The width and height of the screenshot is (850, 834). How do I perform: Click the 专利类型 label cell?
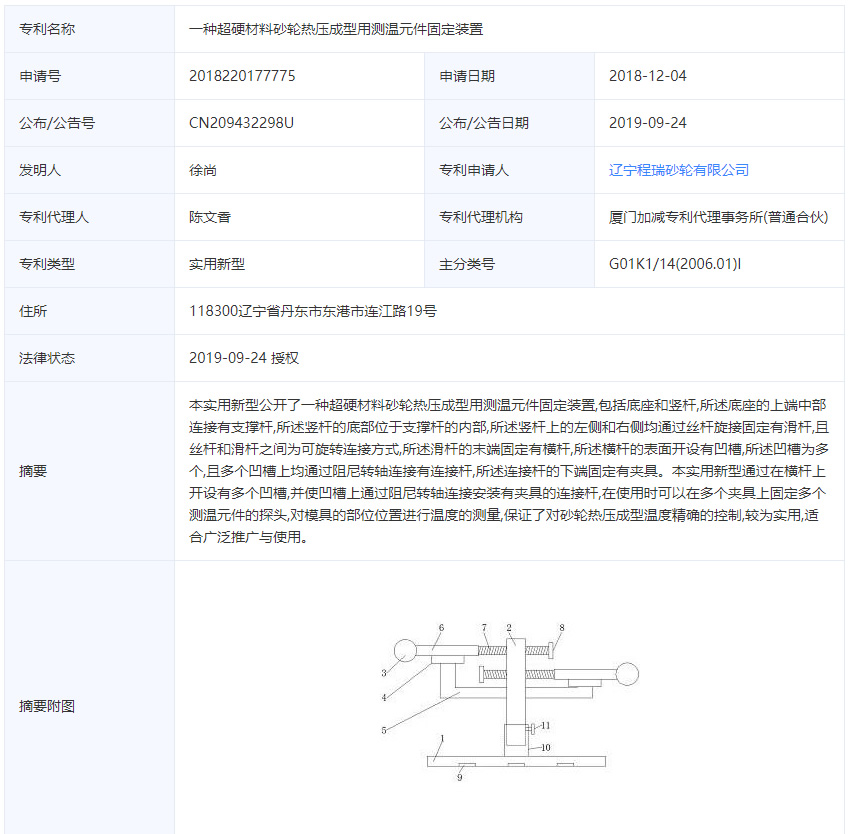coord(89,264)
